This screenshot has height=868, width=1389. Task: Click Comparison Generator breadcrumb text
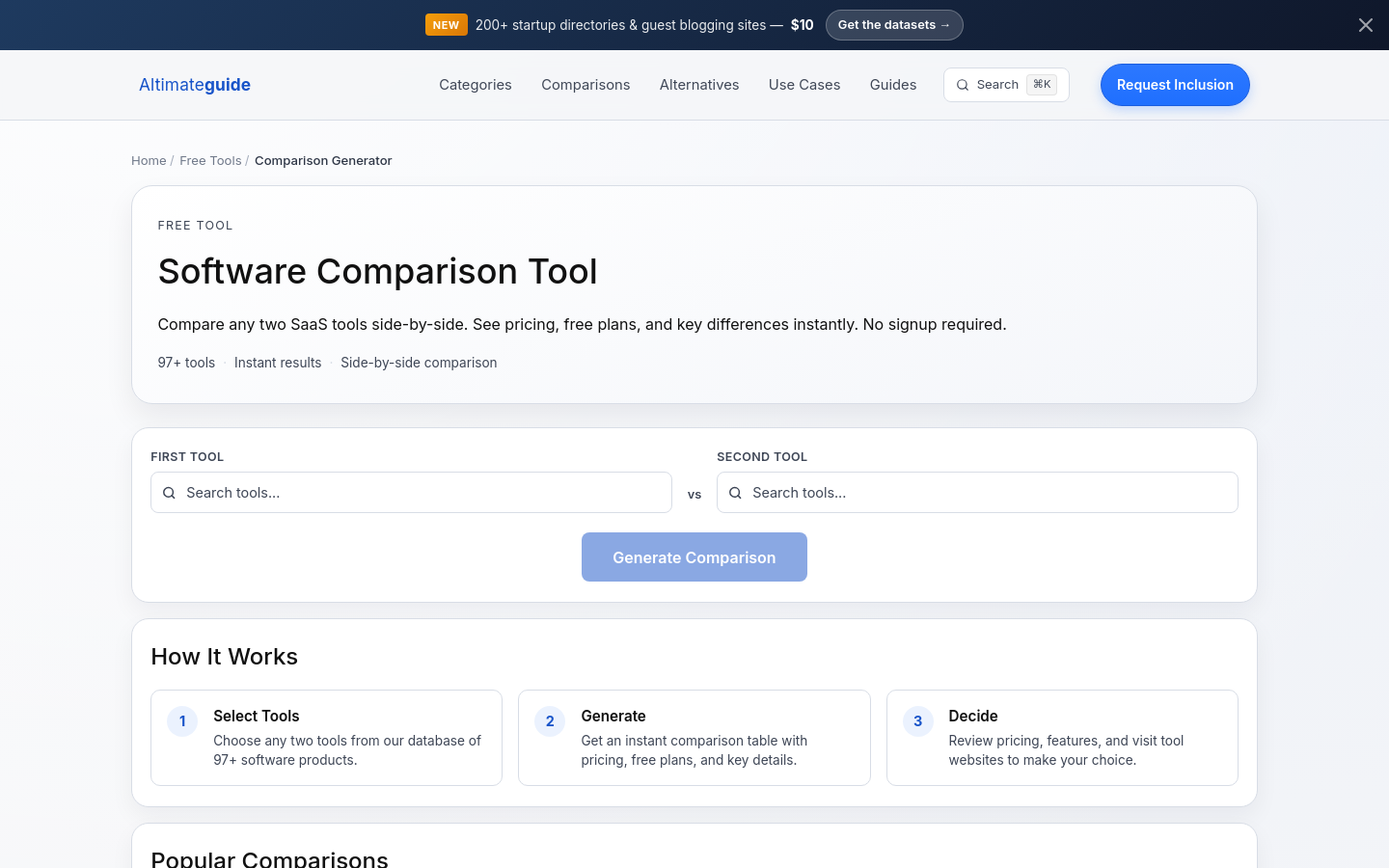(323, 161)
